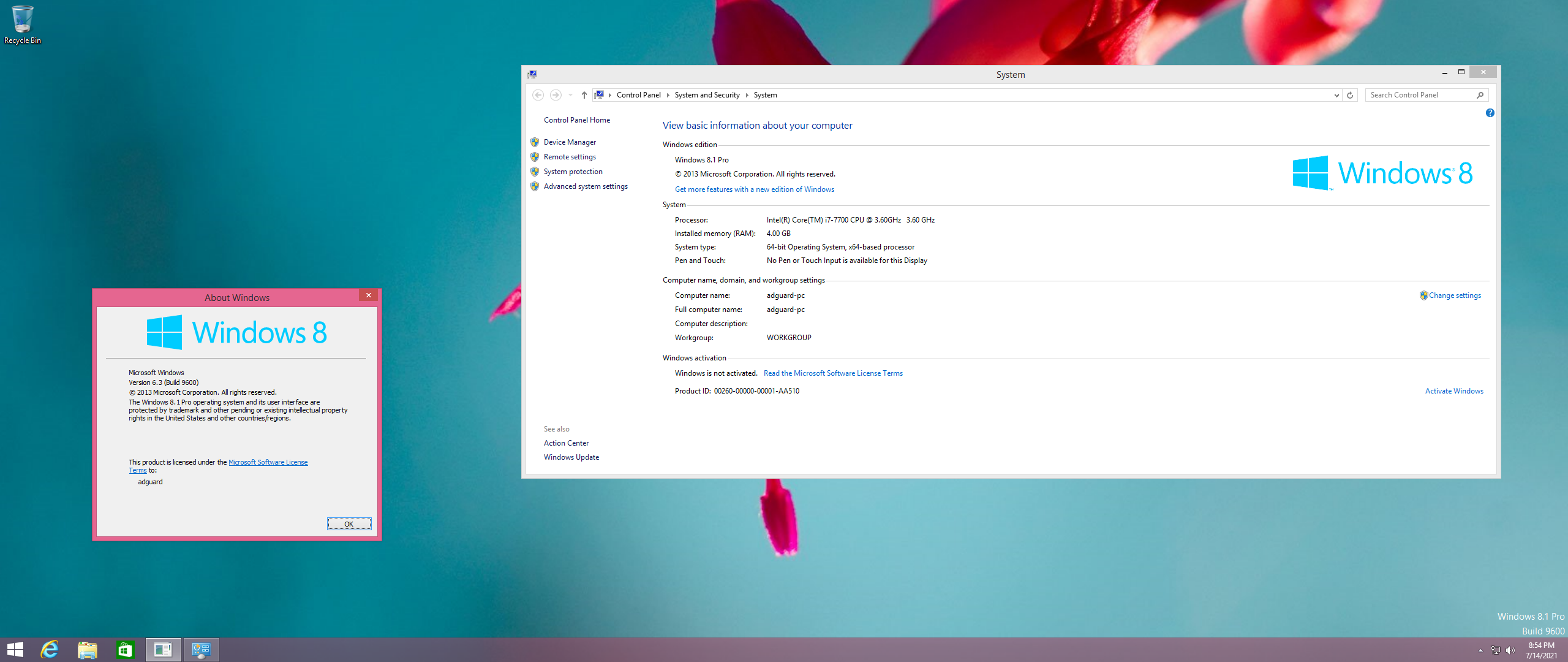Expand chevron after Control Panel breadcrumb
Viewport: 1568px width, 662px height.
(x=668, y=95)
